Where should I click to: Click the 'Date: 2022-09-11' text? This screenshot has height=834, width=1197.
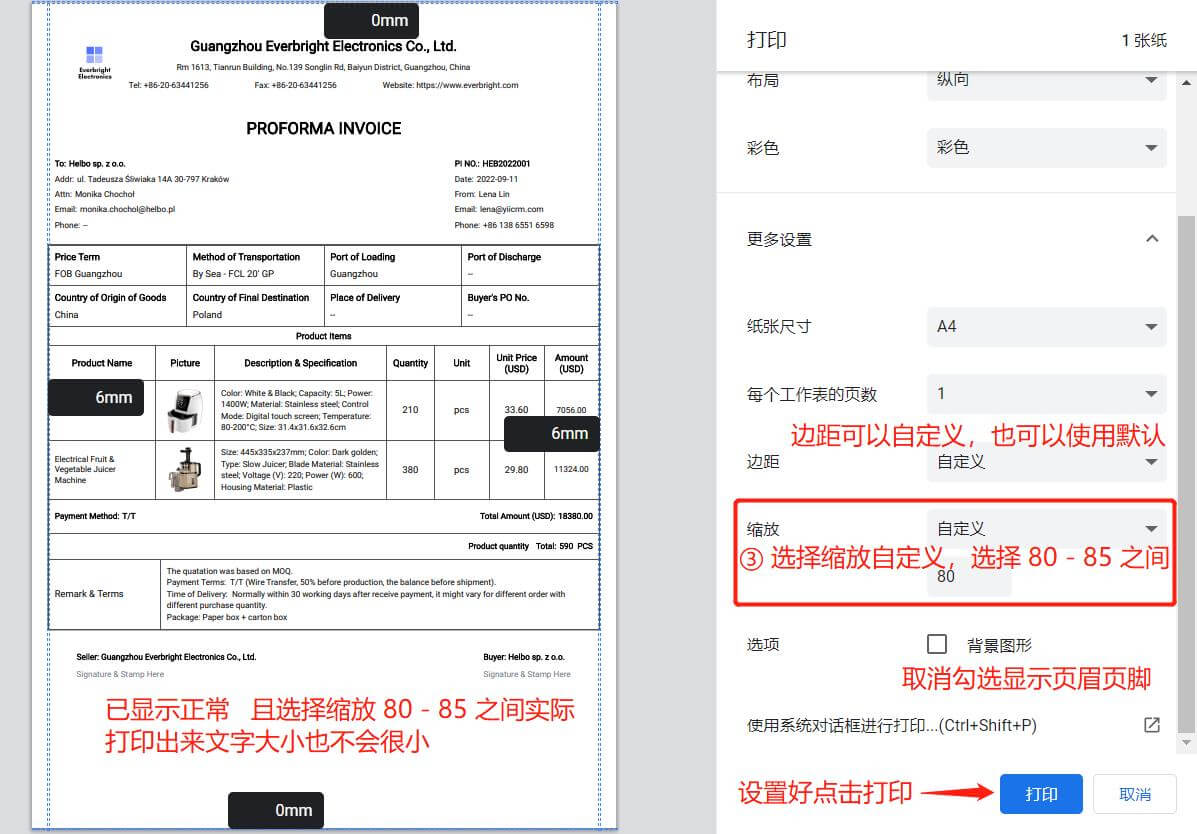pos(486,179)
